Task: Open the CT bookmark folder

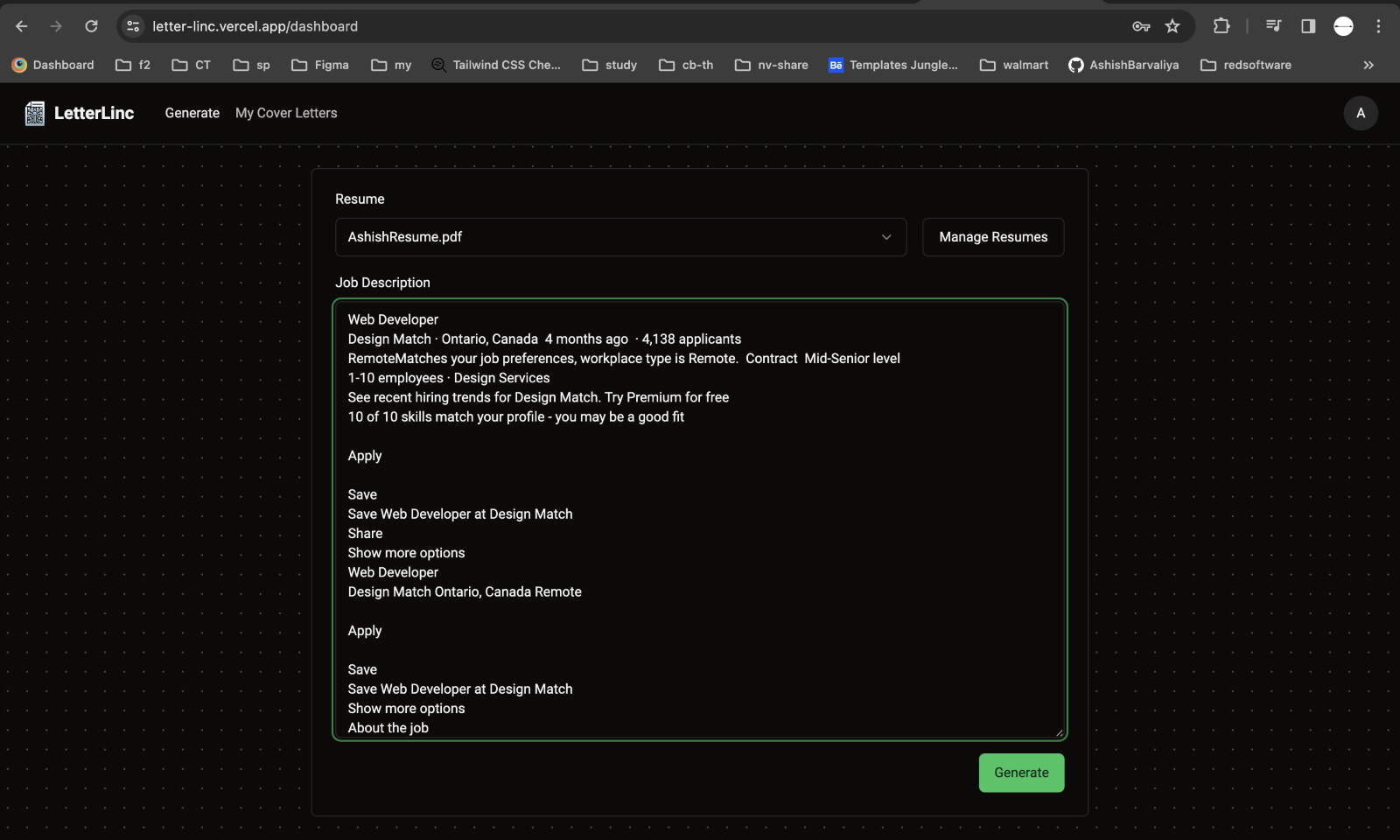Action: [x=192, y=65]
